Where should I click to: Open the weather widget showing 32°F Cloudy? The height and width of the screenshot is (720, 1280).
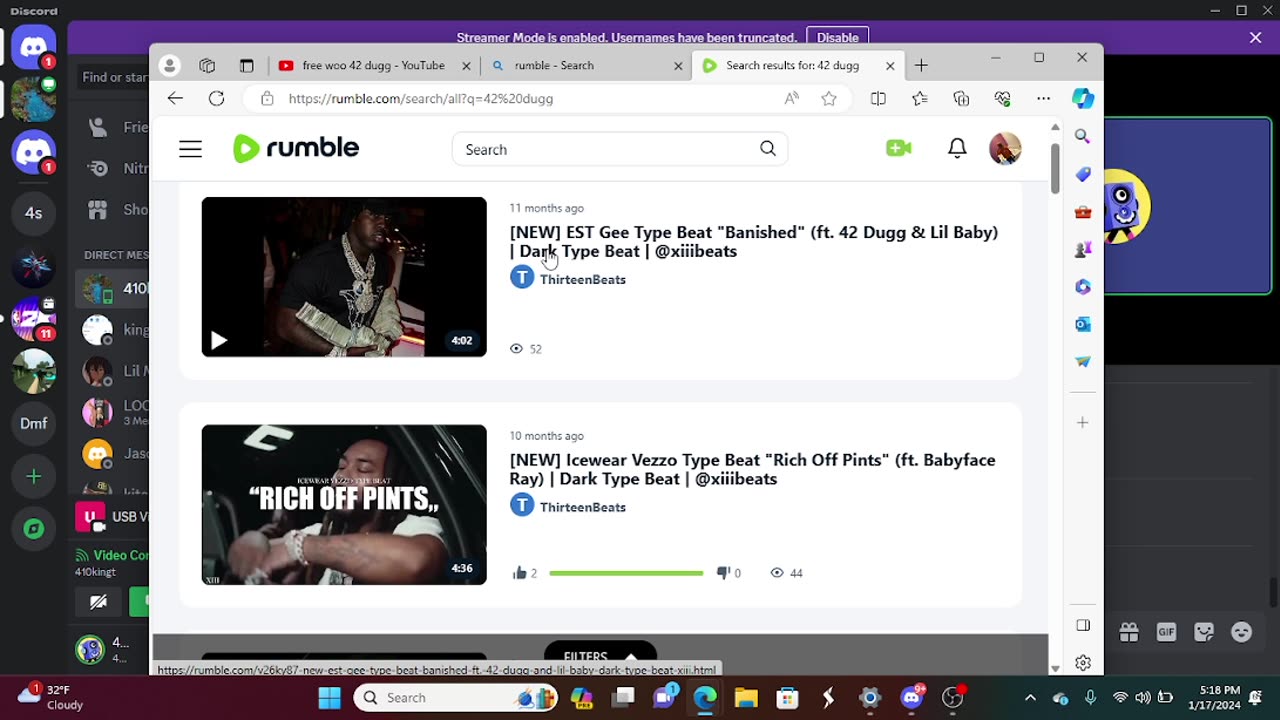(x=52, y=697)
